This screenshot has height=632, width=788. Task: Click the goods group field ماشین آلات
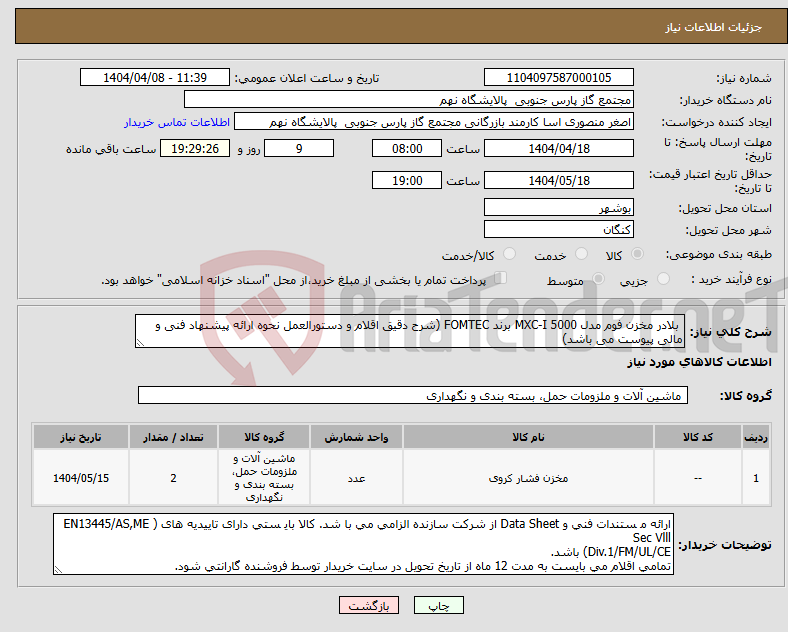(x=413, y=395)
